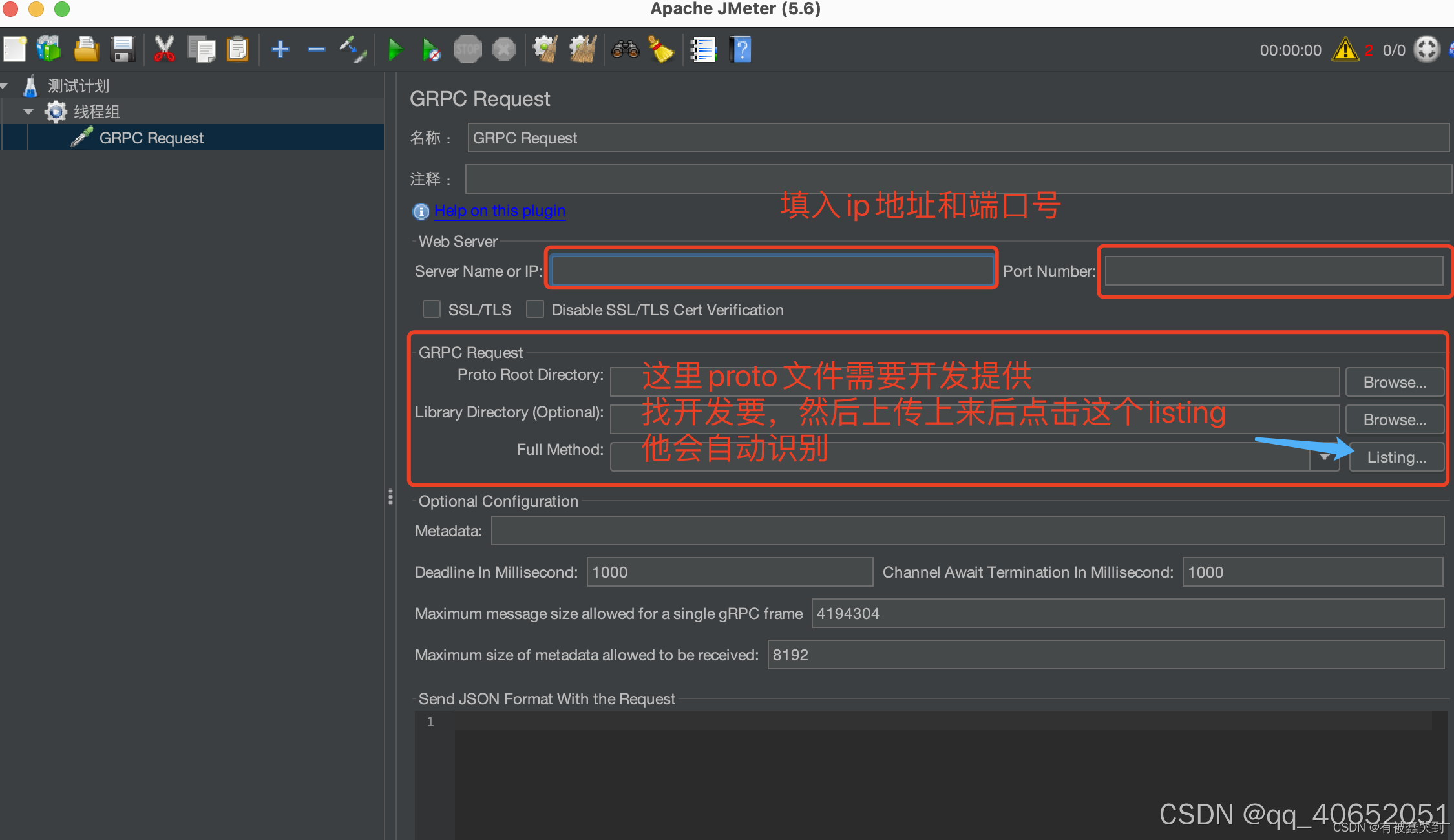
Task: Click Browse for Proto Root Directory
Action: (x=1395, y=382)
